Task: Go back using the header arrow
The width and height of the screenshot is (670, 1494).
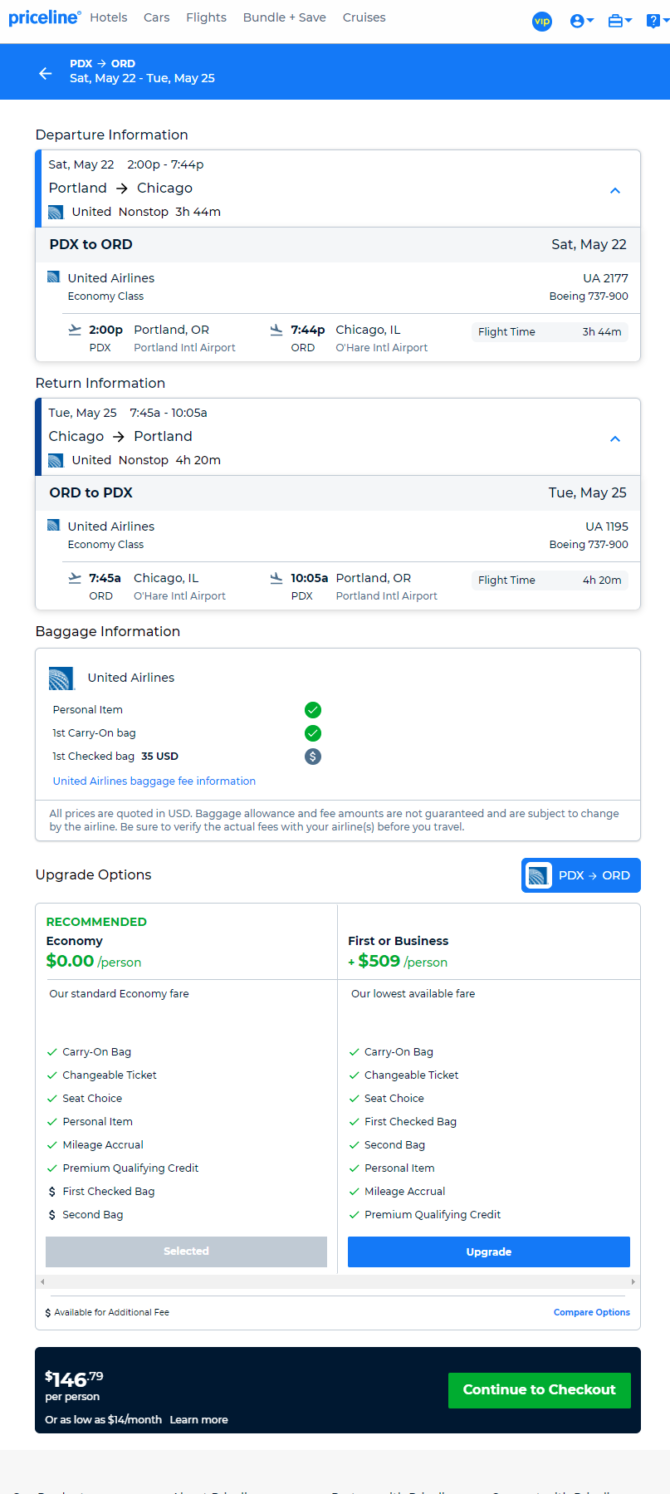Action: click(45, 73)
